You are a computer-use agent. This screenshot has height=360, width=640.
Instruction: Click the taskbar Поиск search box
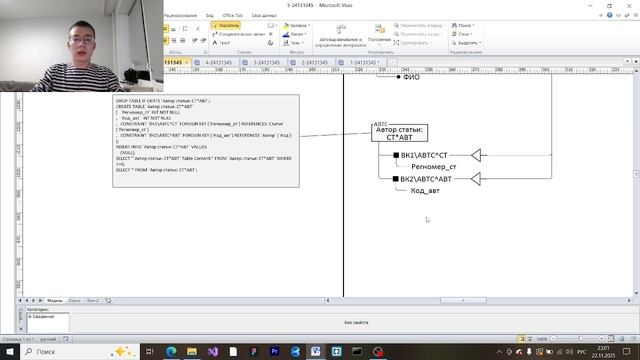80,351
